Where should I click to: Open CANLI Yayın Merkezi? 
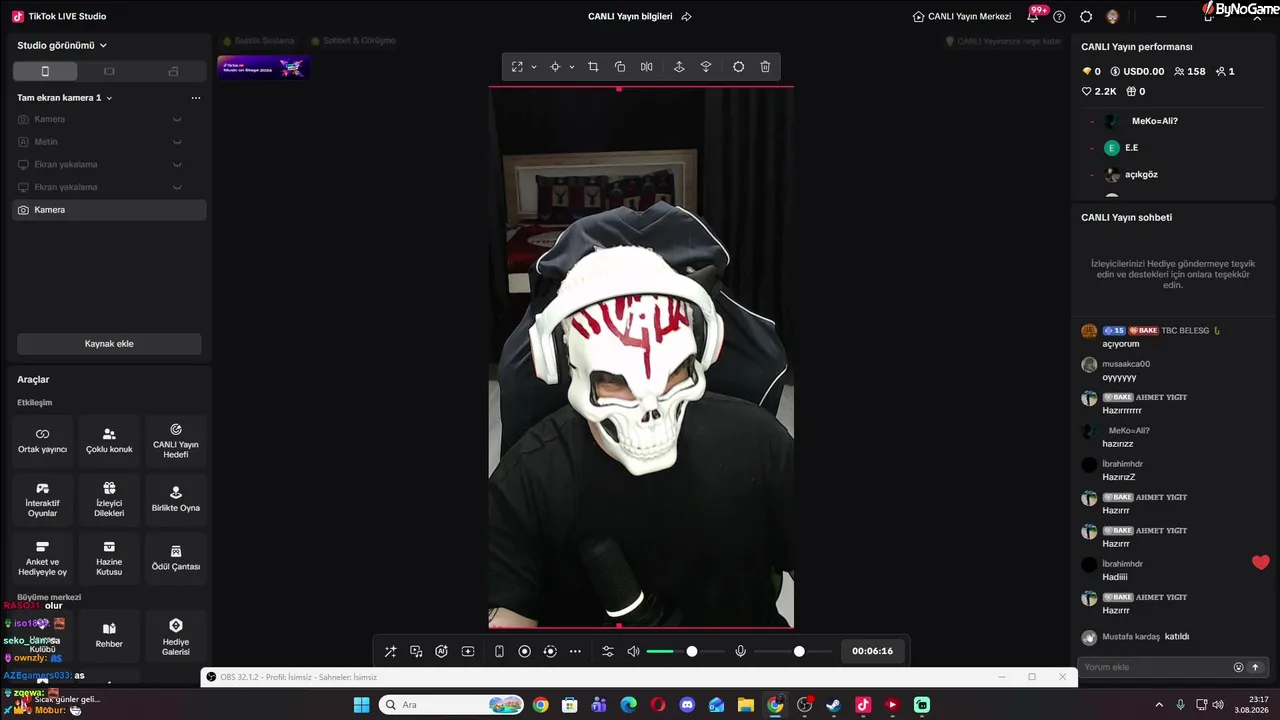point(962,16)
